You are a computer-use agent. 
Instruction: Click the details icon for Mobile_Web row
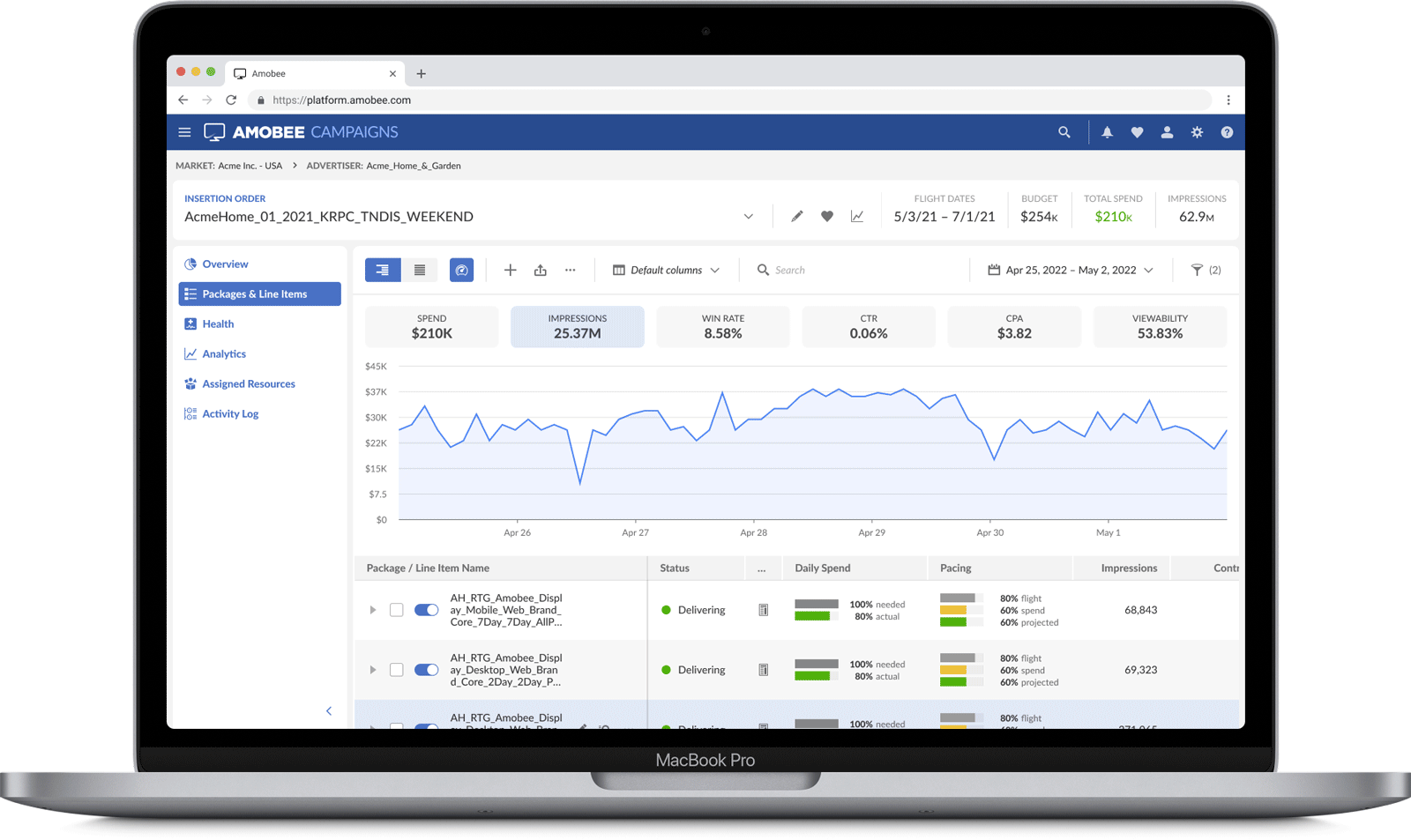tap(764, 610)
